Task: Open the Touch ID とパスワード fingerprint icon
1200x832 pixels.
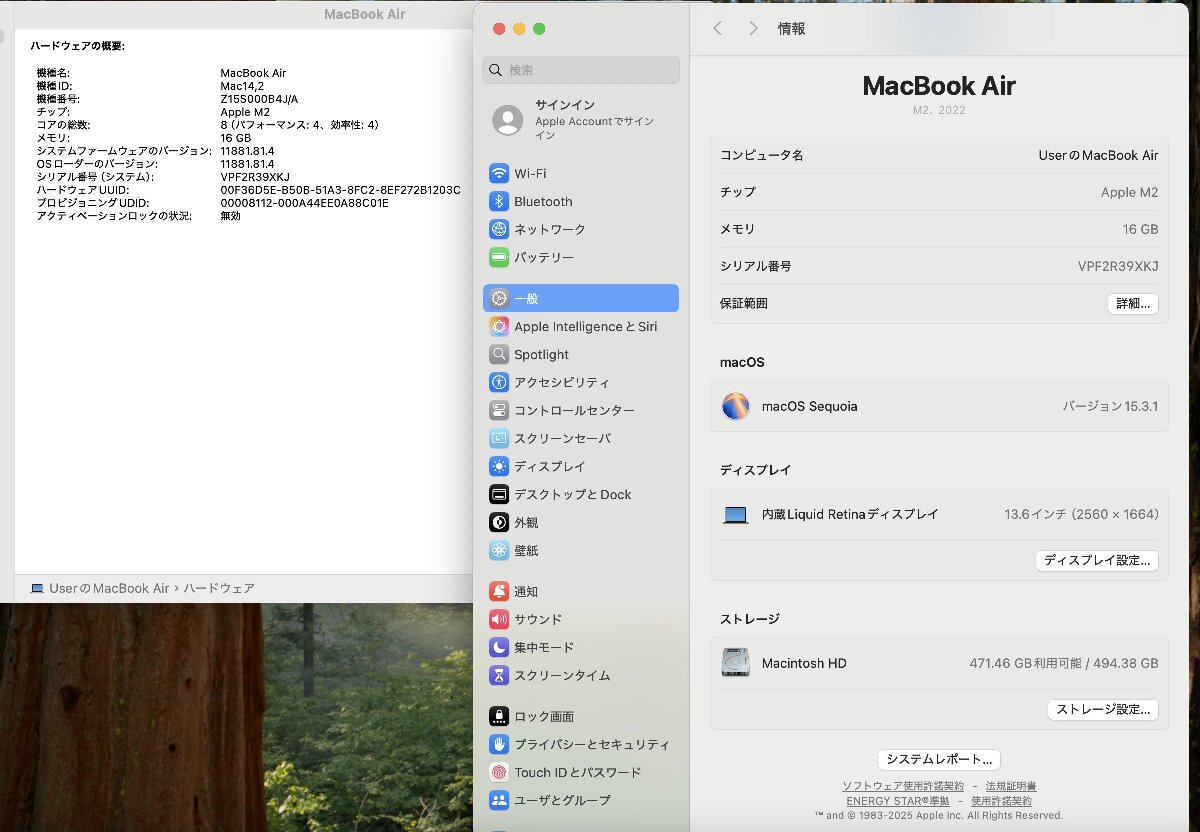Action: point(499,772)
